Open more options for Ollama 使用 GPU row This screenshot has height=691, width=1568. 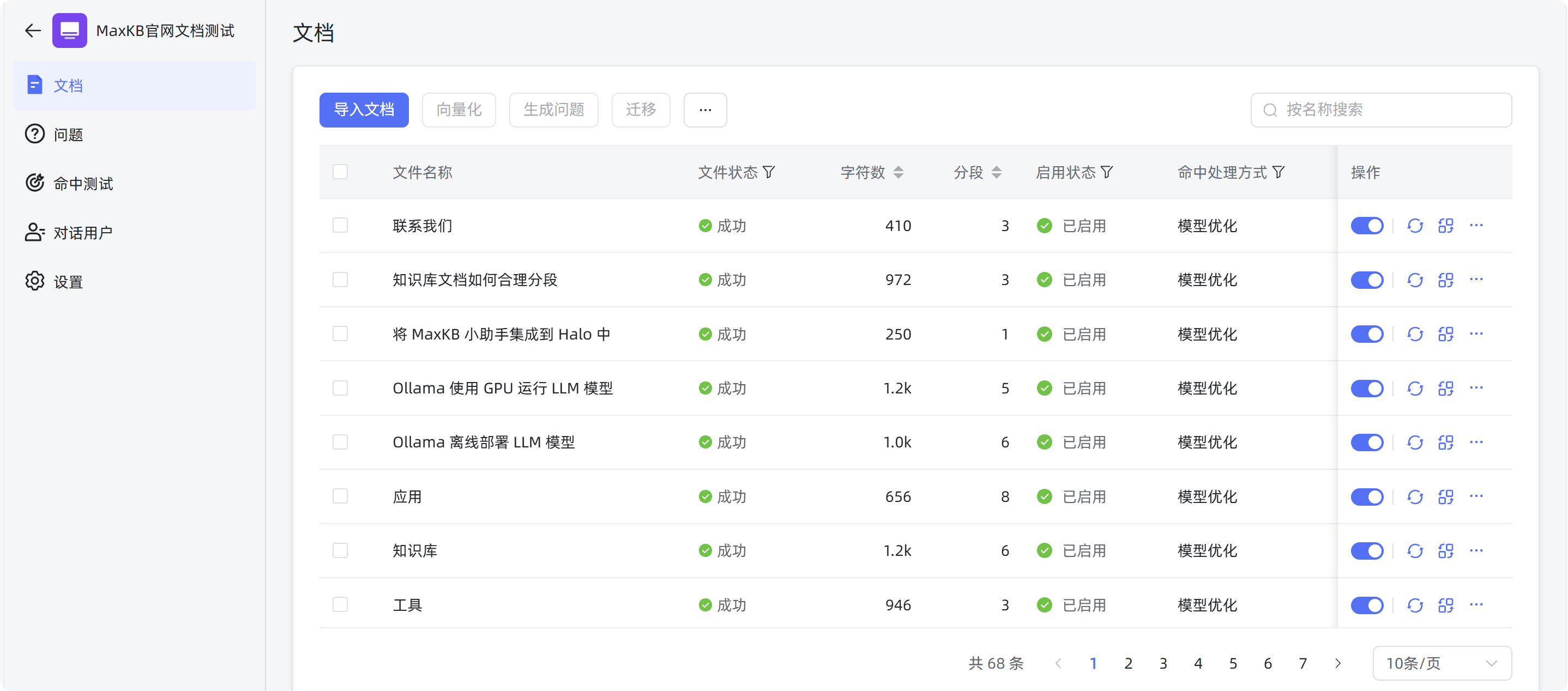tap(1476, 388)
